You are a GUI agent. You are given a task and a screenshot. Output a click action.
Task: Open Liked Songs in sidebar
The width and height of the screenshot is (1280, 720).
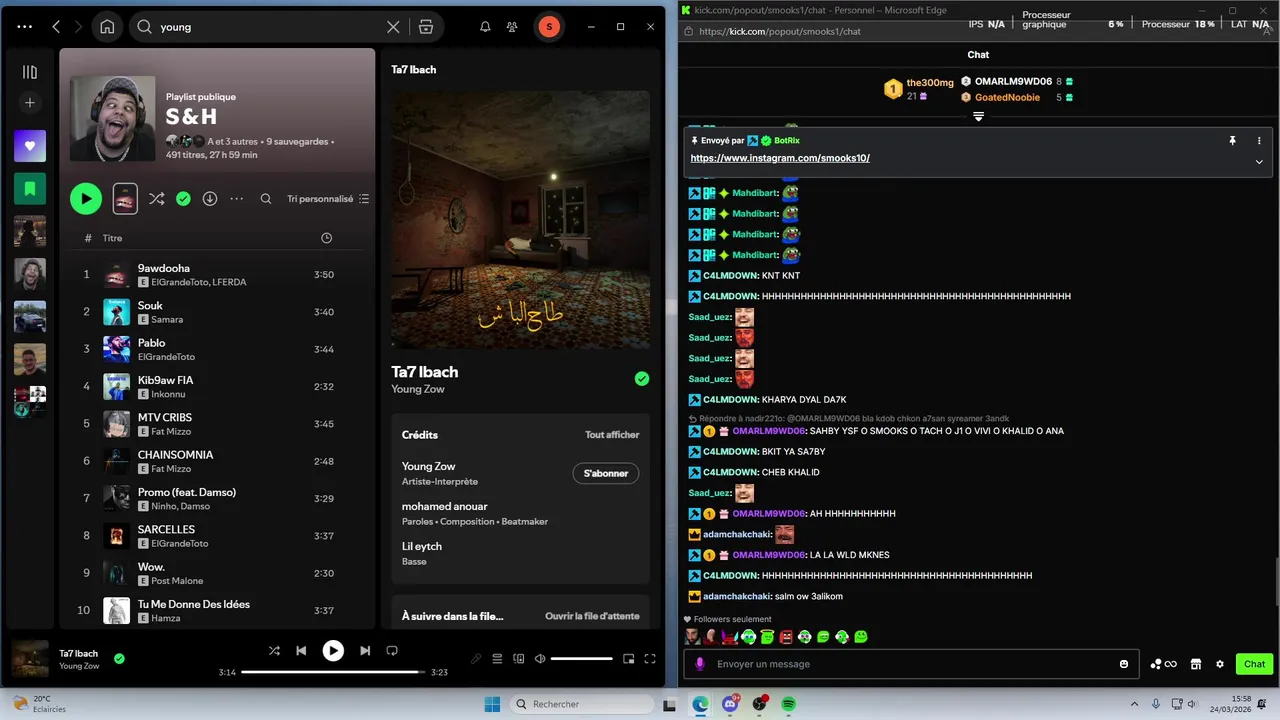(30, 146)
